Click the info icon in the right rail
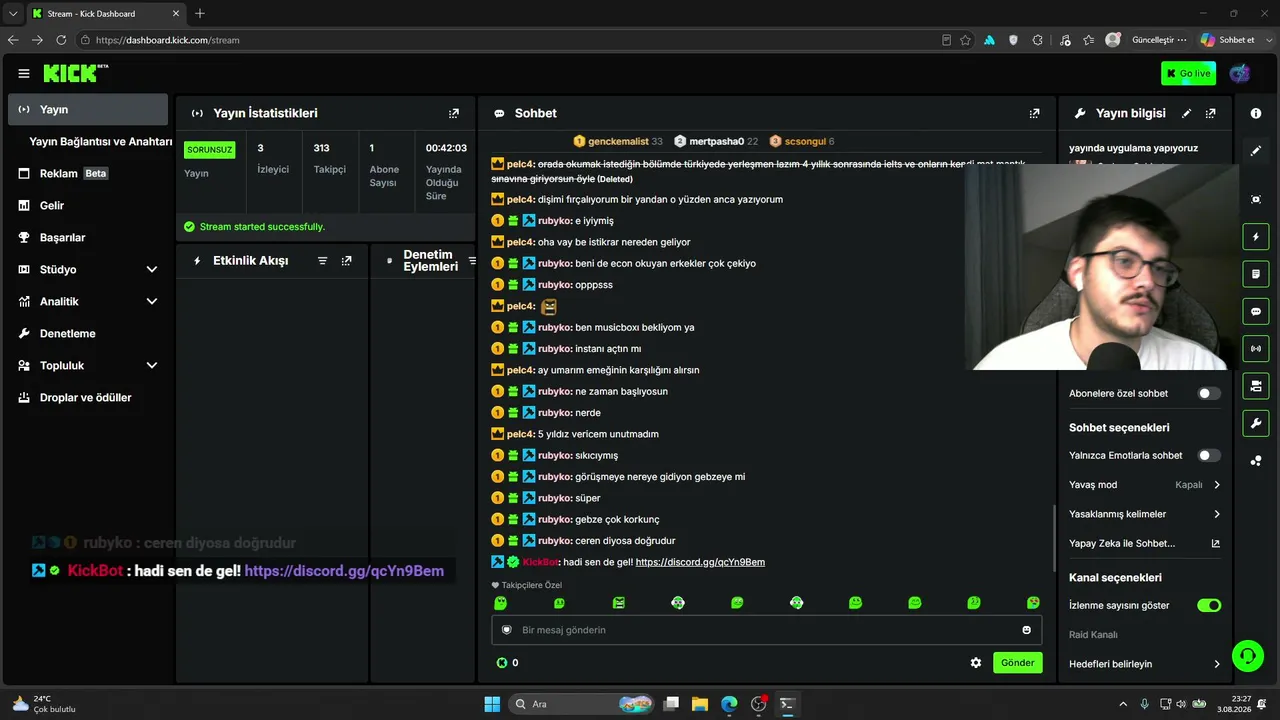The height and width of the screenshot is (720, 1280). click(1256, 113)
